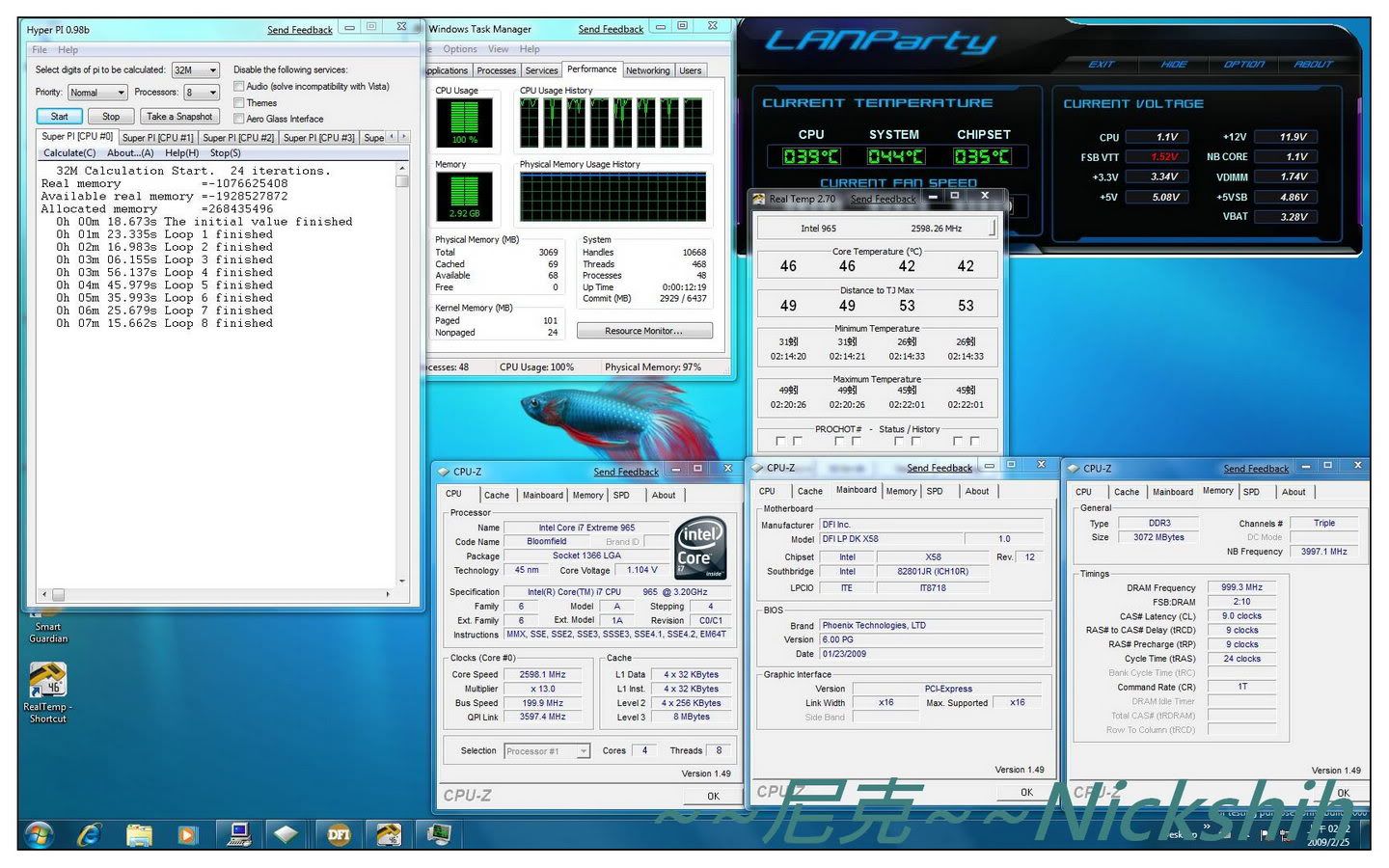Open the Services tab in Task Manager
1389x868 pixels.
click(541, 70)
